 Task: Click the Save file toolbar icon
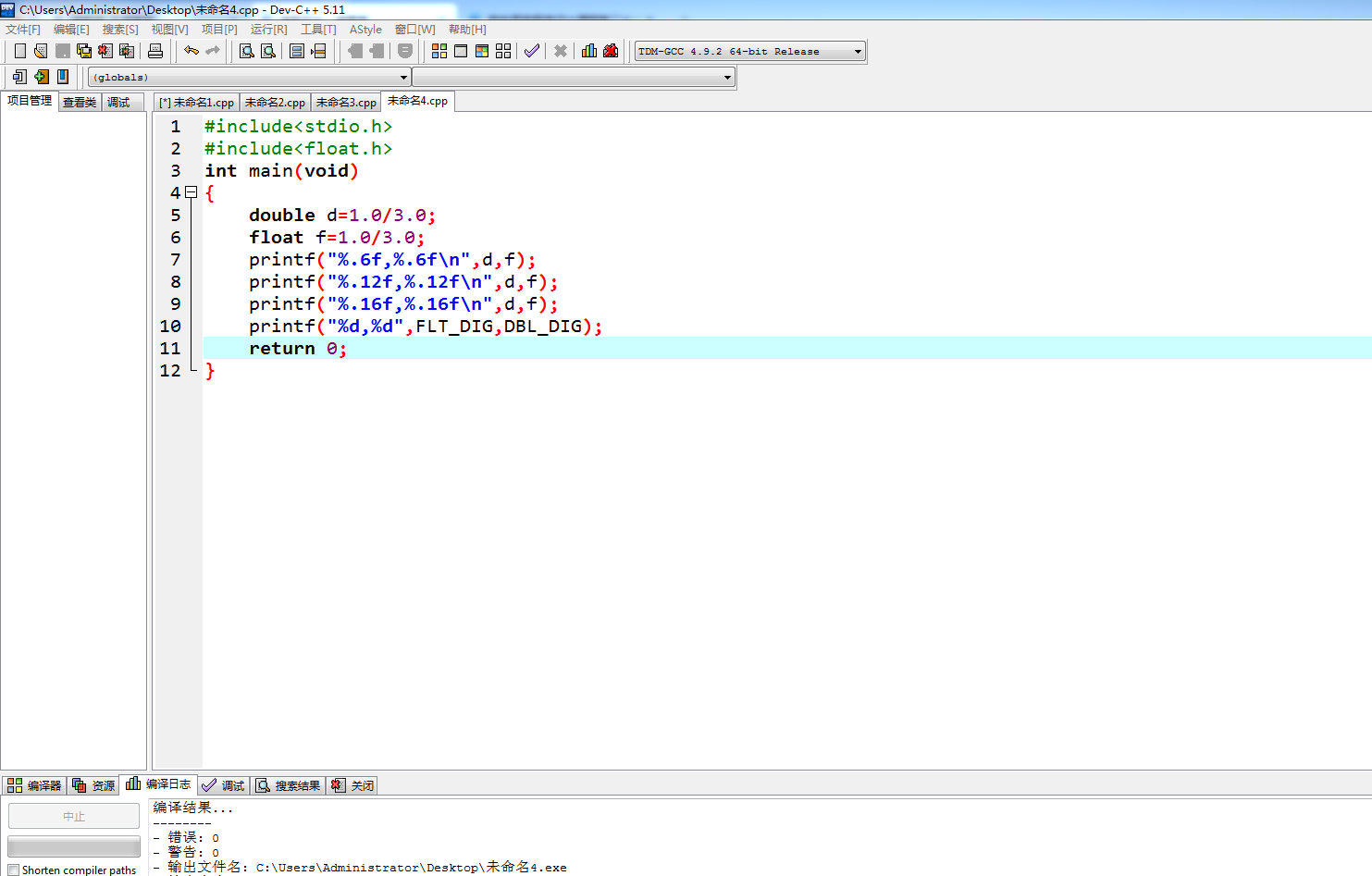[x=63, y=51]
